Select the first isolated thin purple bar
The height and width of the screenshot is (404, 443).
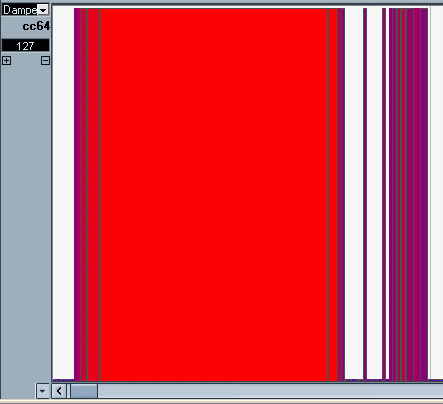point(365,194)
